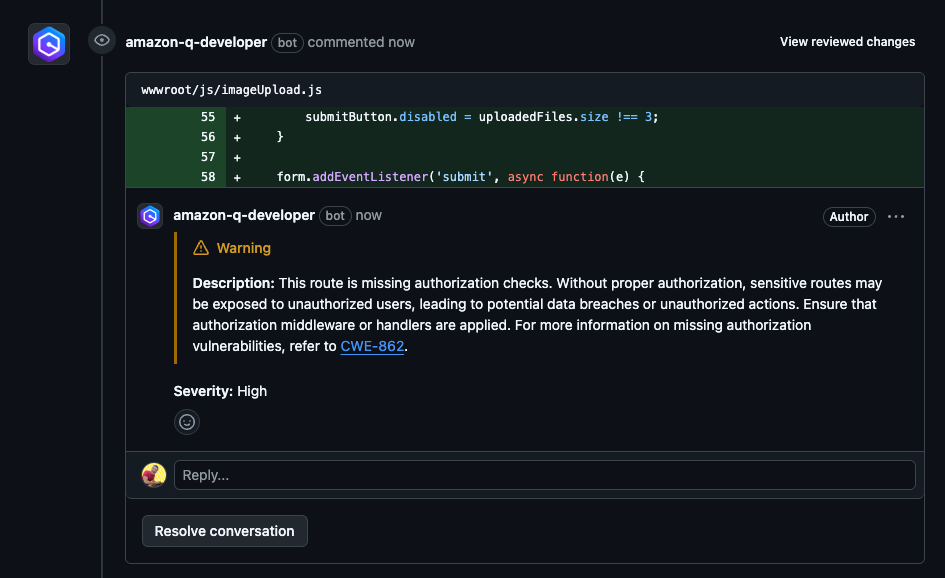Screen dimensions: 945x578
Task: Click amazon-q-developer name in the inline comment
Action: pyautogui.click(x=244, y=216)
